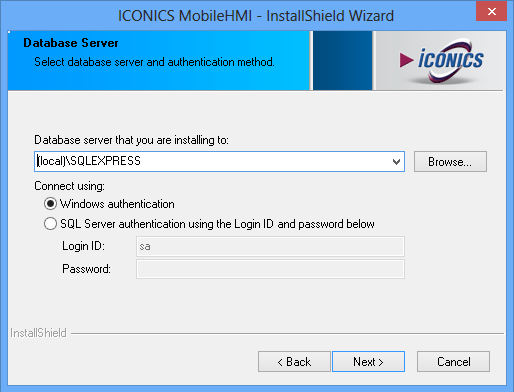Choose the SQL Server authentication radio option
514x392 pixels.
[x=50, y=224]
